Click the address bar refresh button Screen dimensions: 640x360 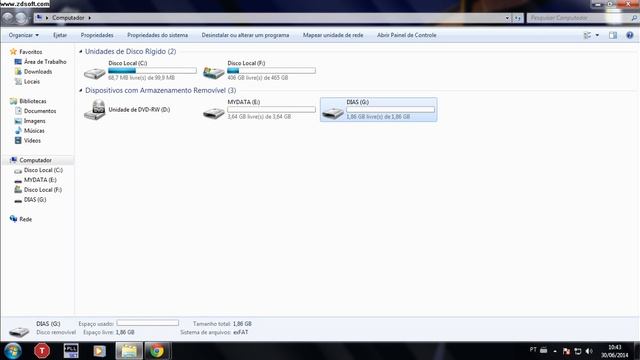point(518,18)
